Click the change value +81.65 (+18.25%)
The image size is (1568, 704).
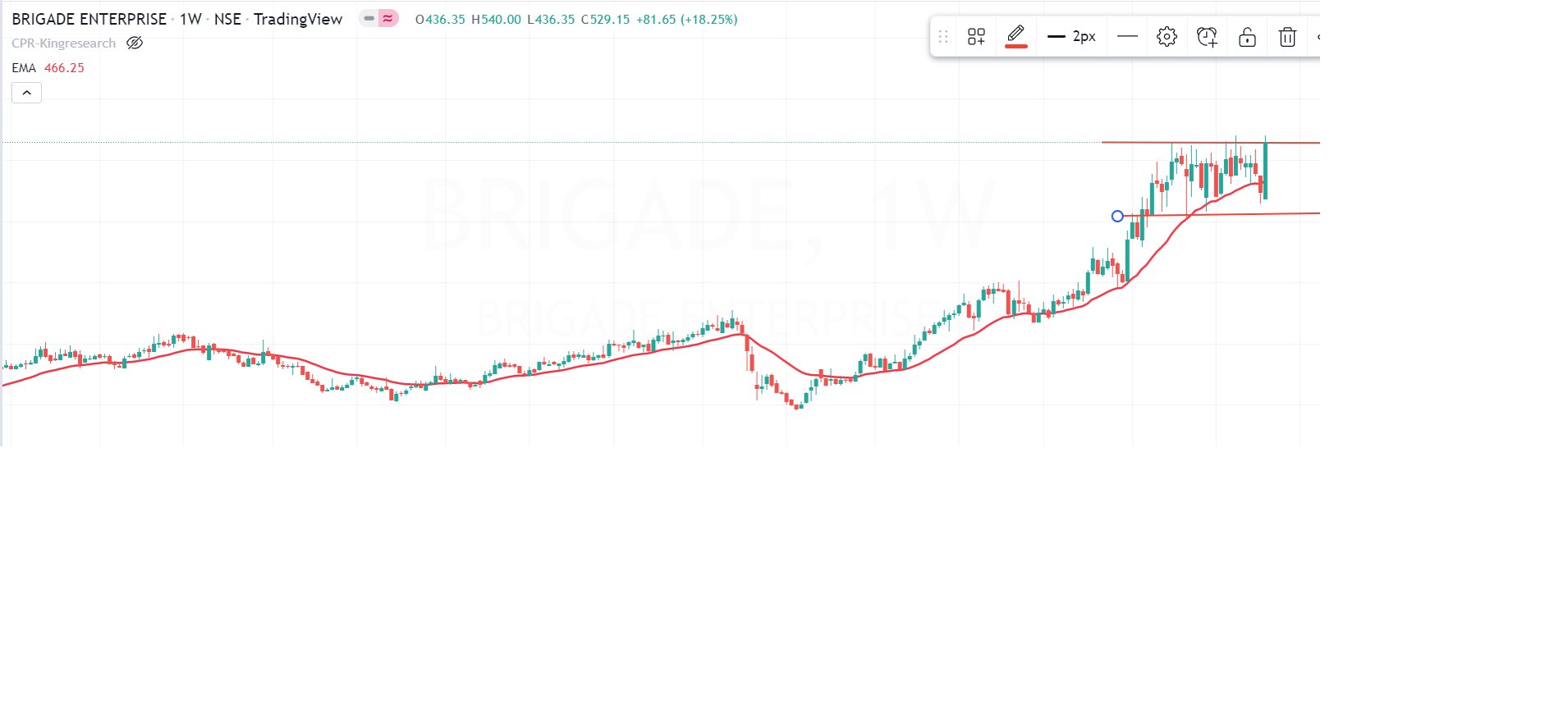click(687, 20)
